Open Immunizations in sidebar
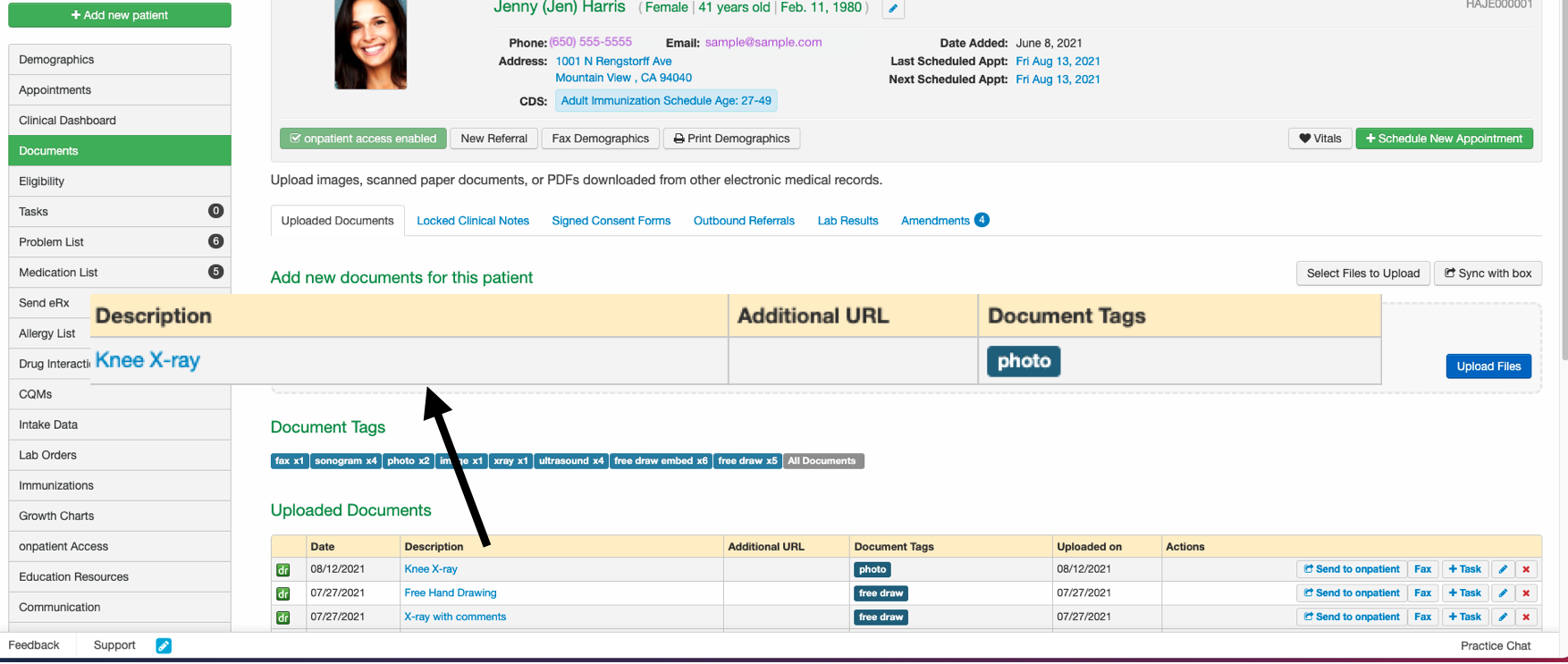The height and width of the screenshot is (664, 1568). coord(120,485)
